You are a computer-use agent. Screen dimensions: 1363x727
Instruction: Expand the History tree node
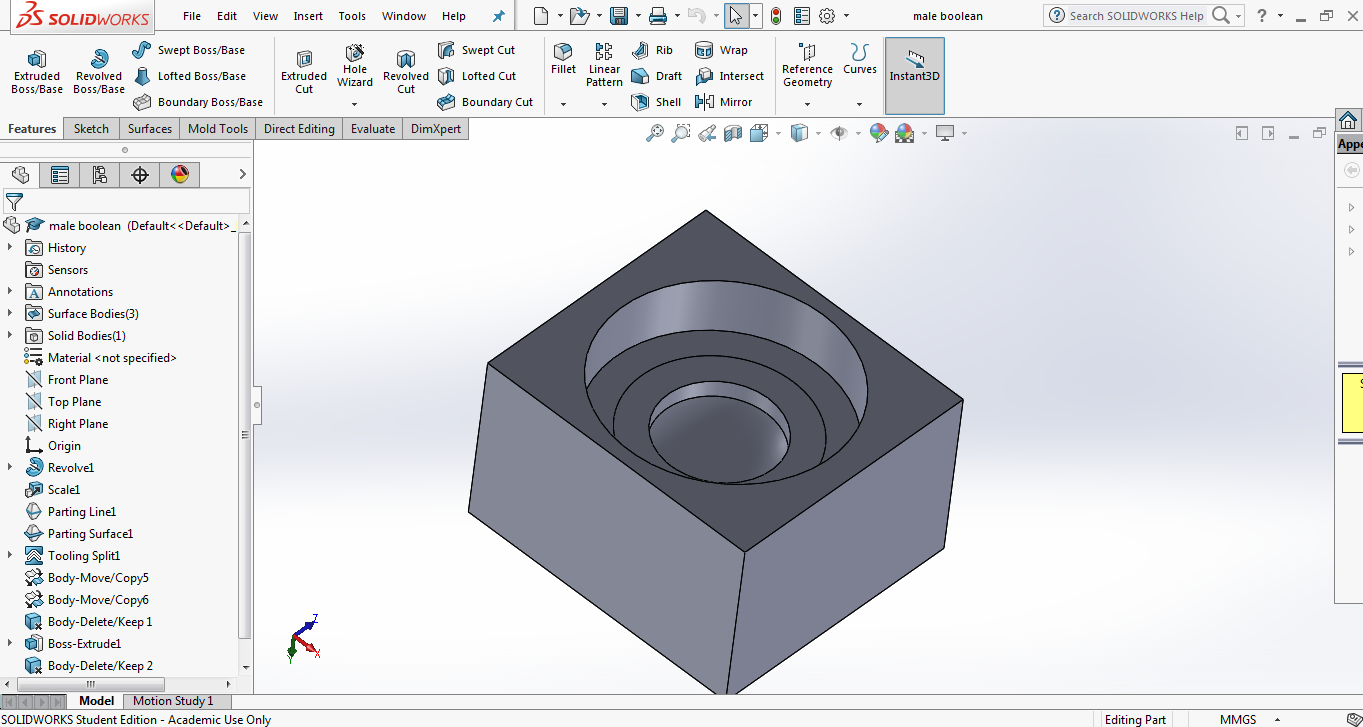[x=10, y=247]
